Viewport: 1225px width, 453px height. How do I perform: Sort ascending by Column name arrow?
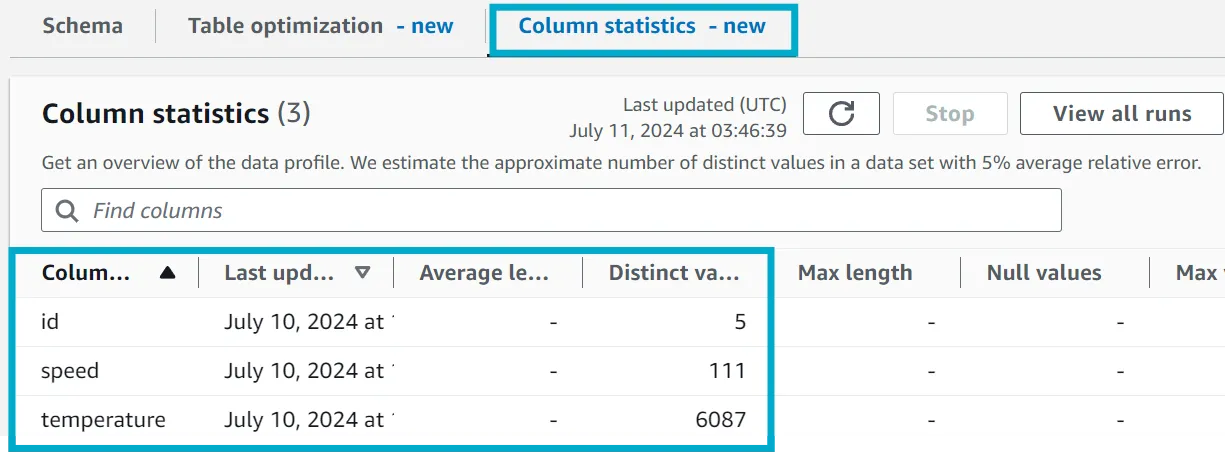click(168, 273)
